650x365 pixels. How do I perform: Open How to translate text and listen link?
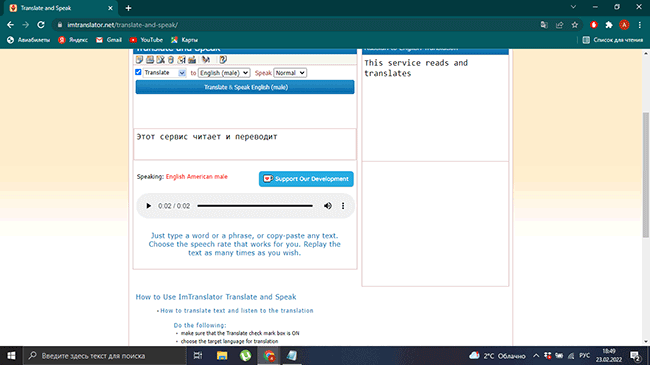coord(237,311)
